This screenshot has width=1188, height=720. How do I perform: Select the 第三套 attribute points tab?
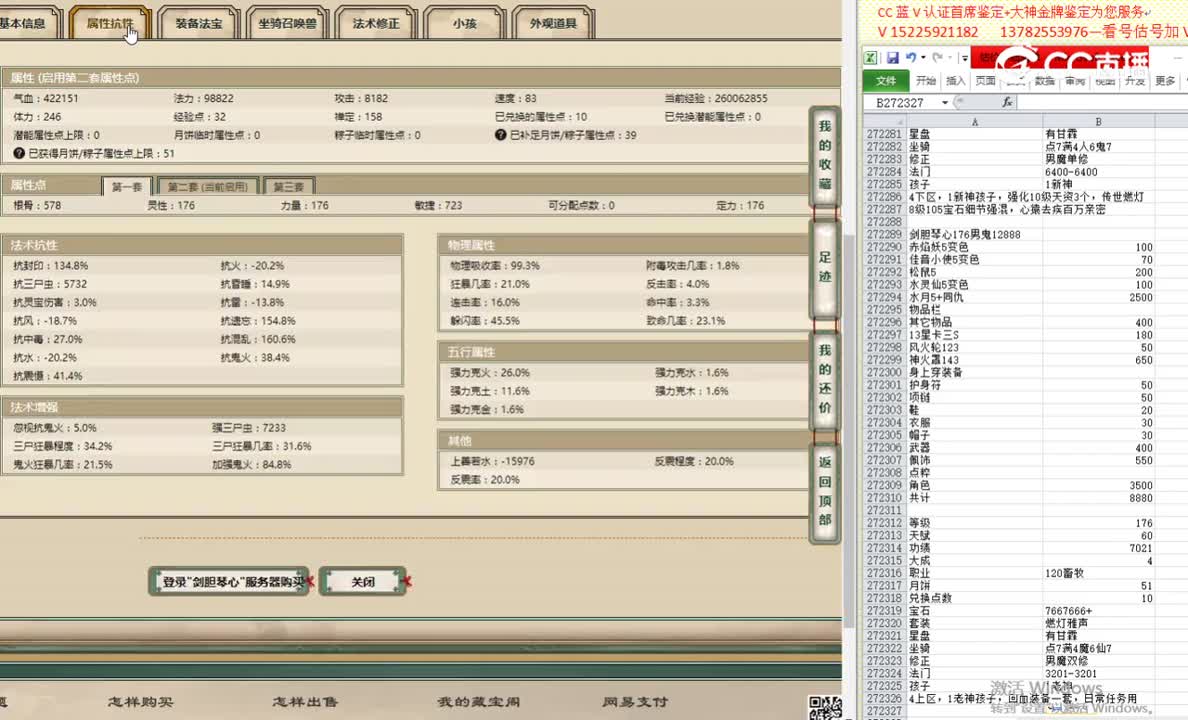(289, 186)
